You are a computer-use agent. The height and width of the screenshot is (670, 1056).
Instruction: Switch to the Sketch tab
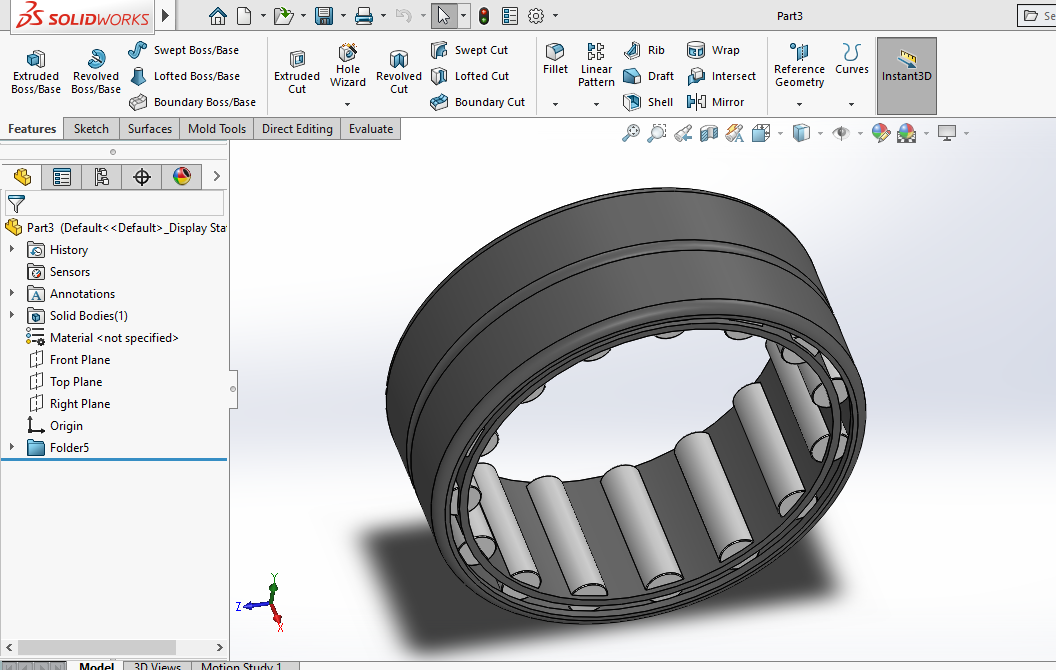(x=91, y=129)
